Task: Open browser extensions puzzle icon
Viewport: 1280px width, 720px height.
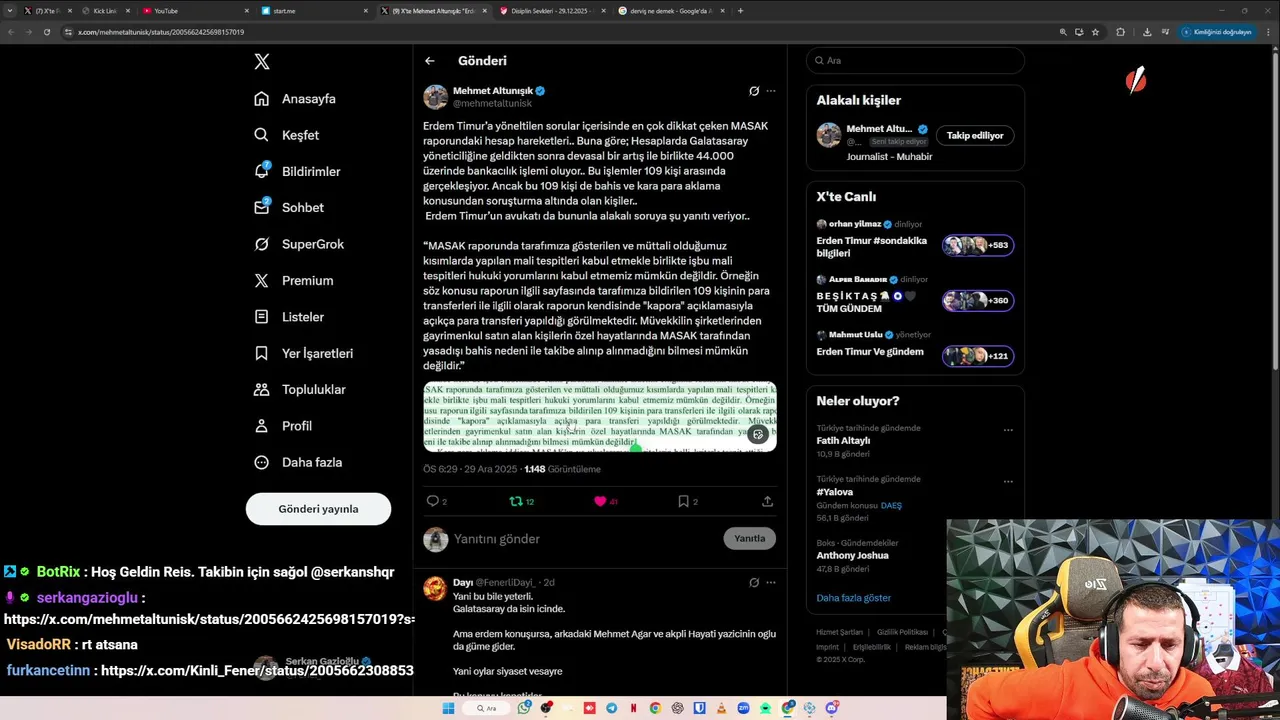Action: (1120, 32)
